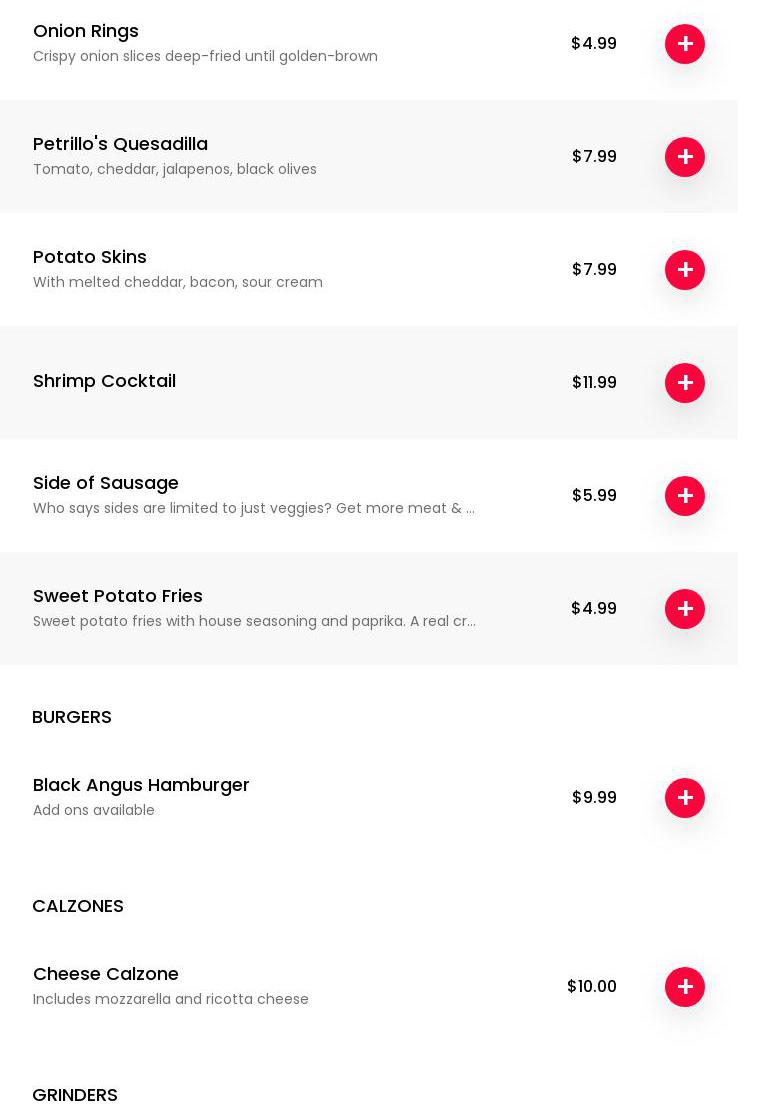Open the Onion Rings item name
Screen dimensions: 770x1107
[x=86, y=31]
